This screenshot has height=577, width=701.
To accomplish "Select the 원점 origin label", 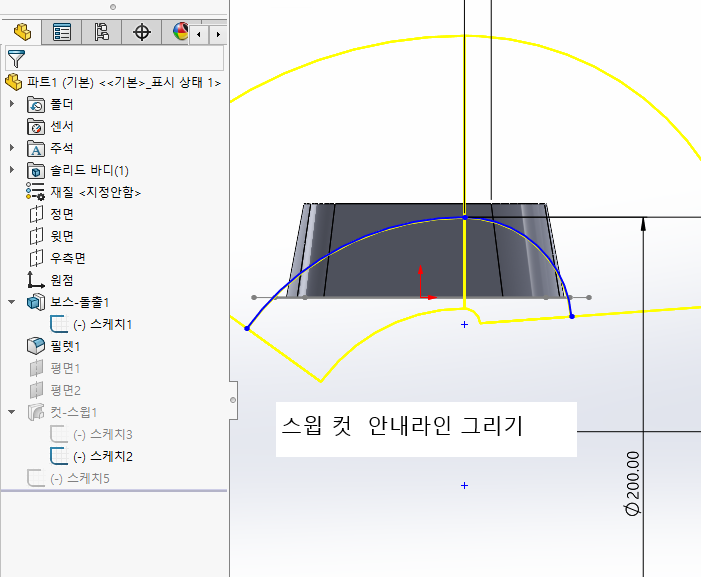I will [62, 280].
